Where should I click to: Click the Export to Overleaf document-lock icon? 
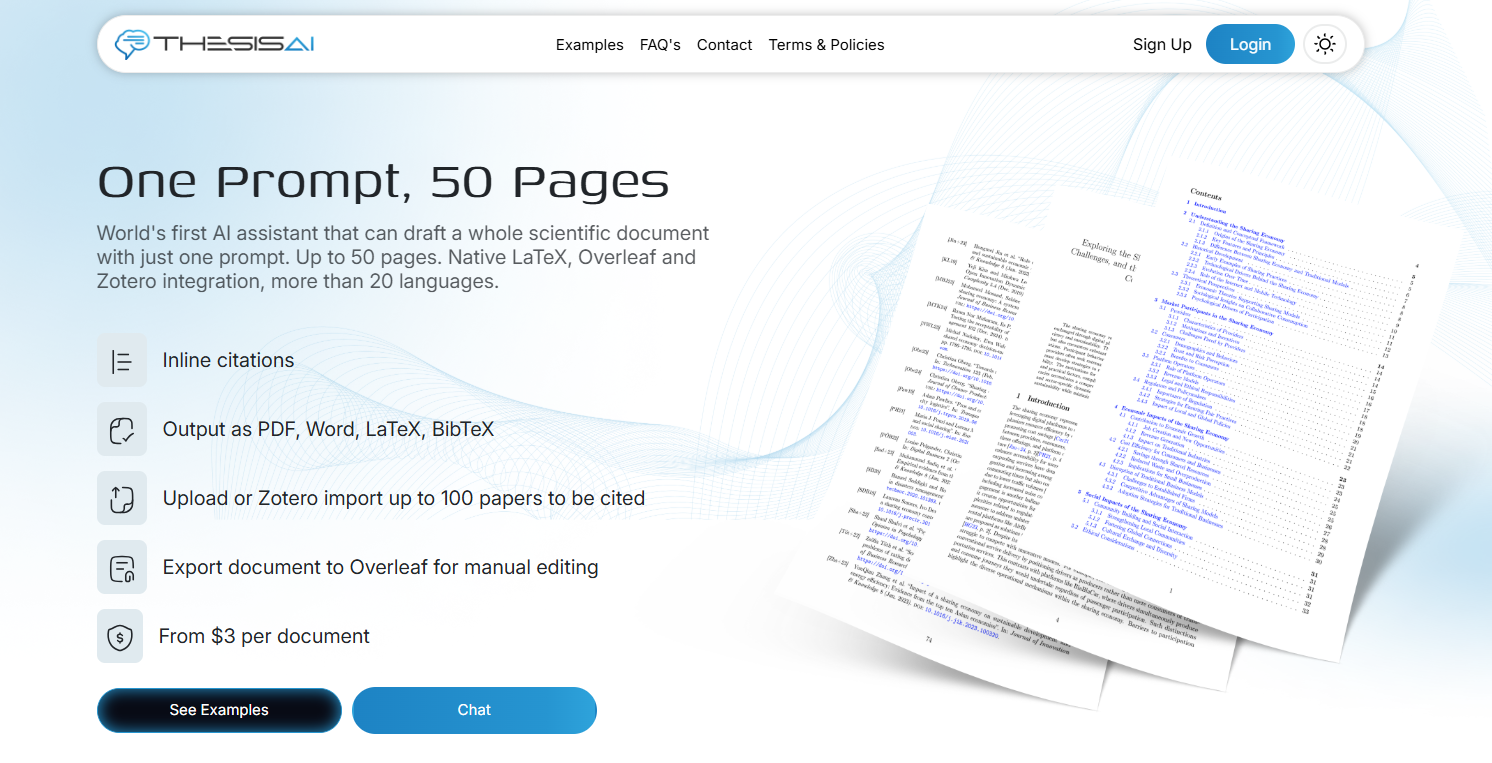click(x=122, y=568)
